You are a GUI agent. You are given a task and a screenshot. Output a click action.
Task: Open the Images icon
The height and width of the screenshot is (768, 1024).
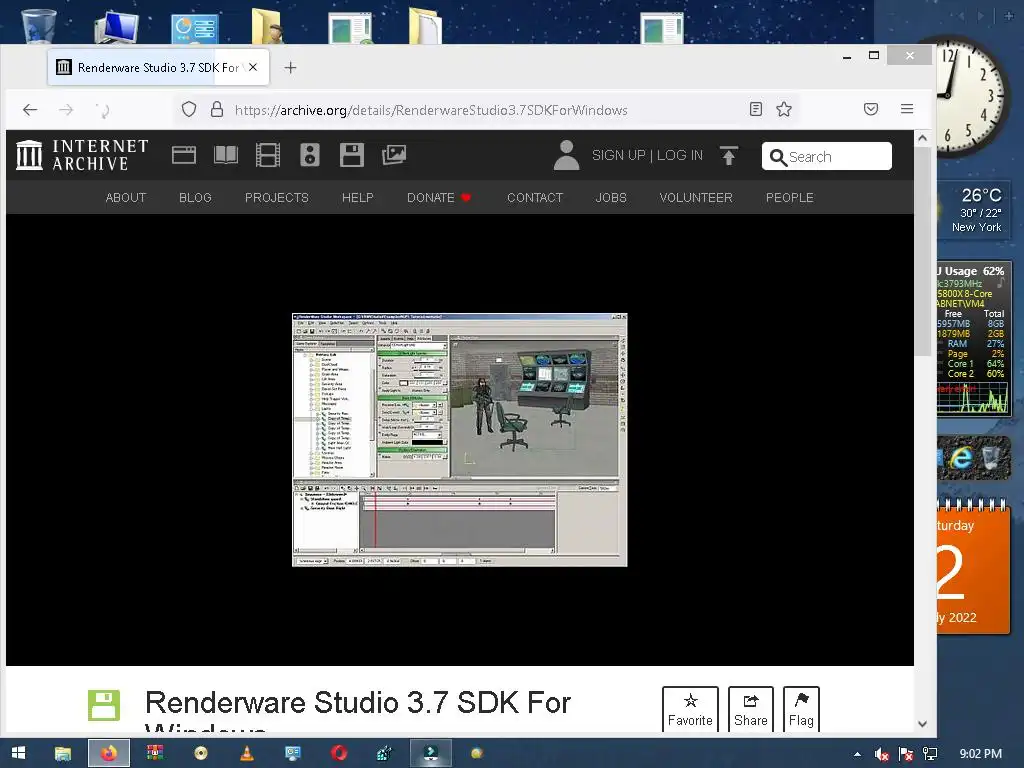(394, 155)
